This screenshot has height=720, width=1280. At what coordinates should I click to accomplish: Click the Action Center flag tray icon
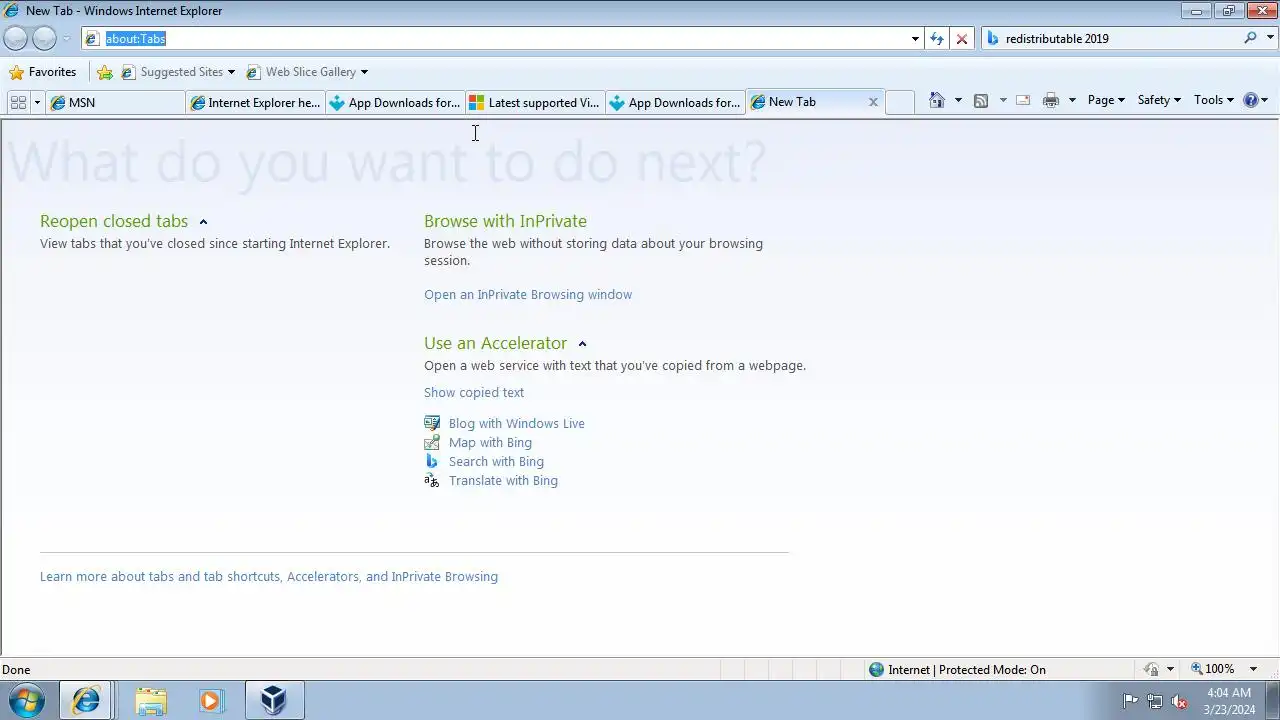click(1130, 701)
